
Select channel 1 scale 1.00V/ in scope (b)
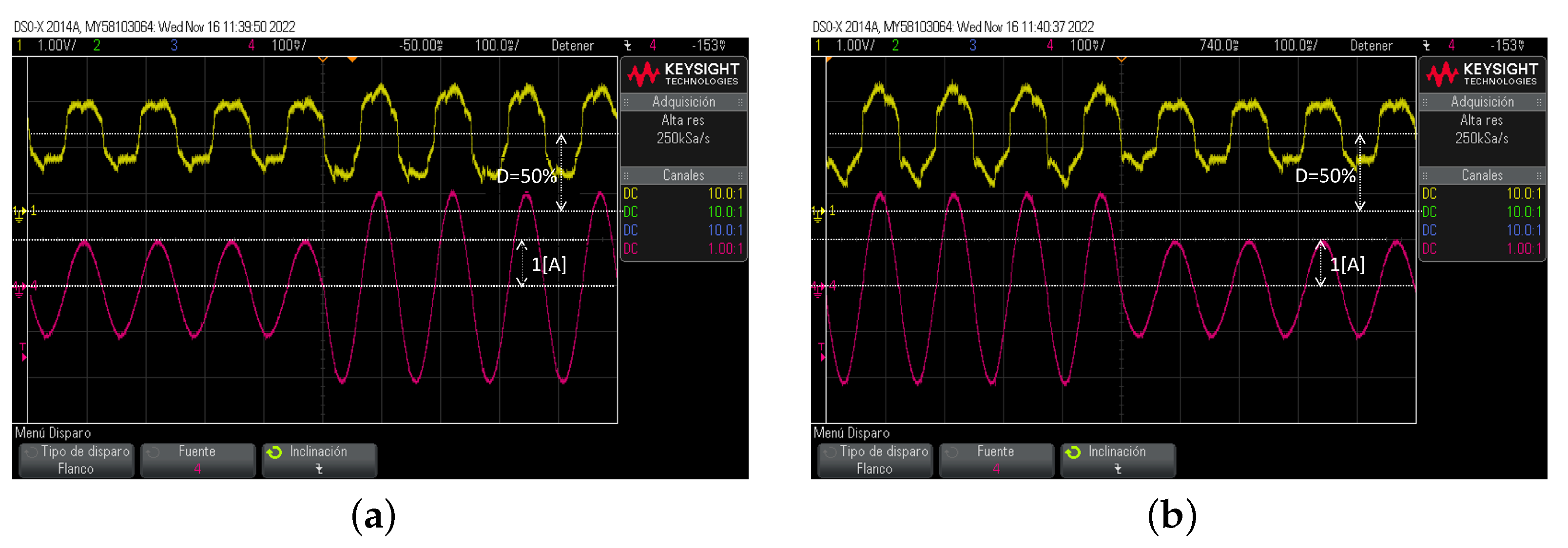(855, 46)
